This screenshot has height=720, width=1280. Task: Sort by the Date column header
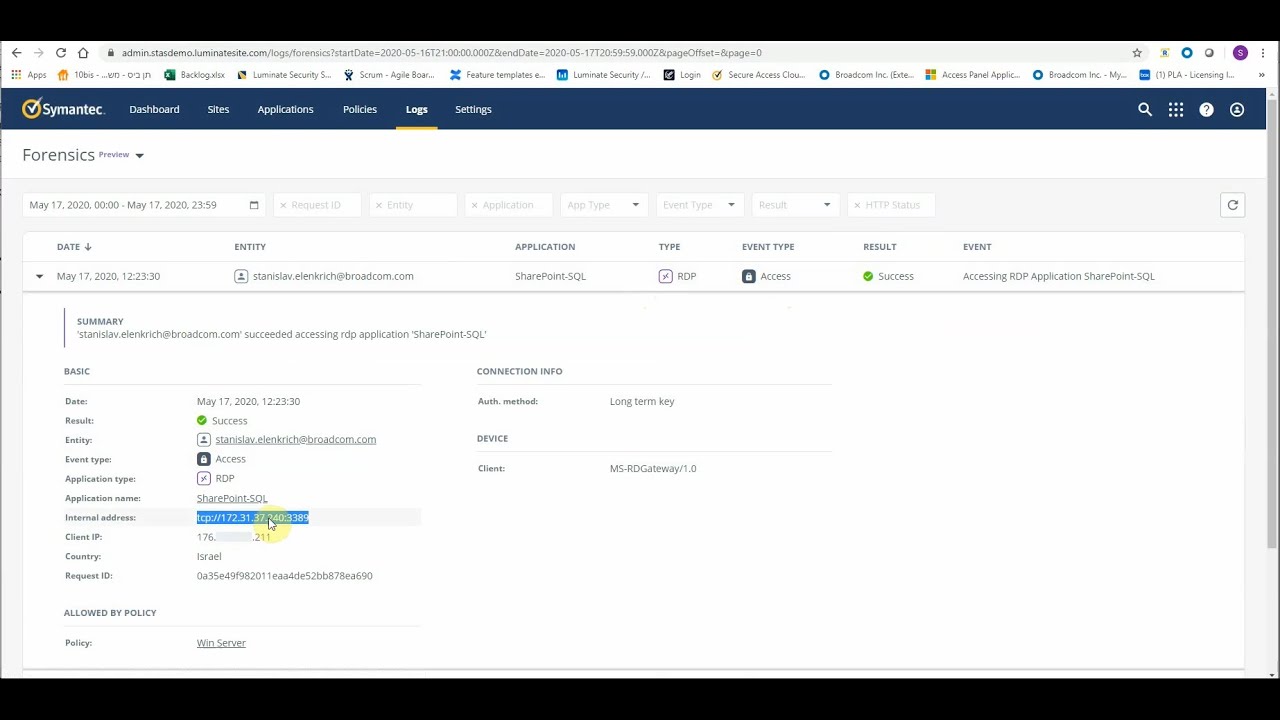click(74, 247)
